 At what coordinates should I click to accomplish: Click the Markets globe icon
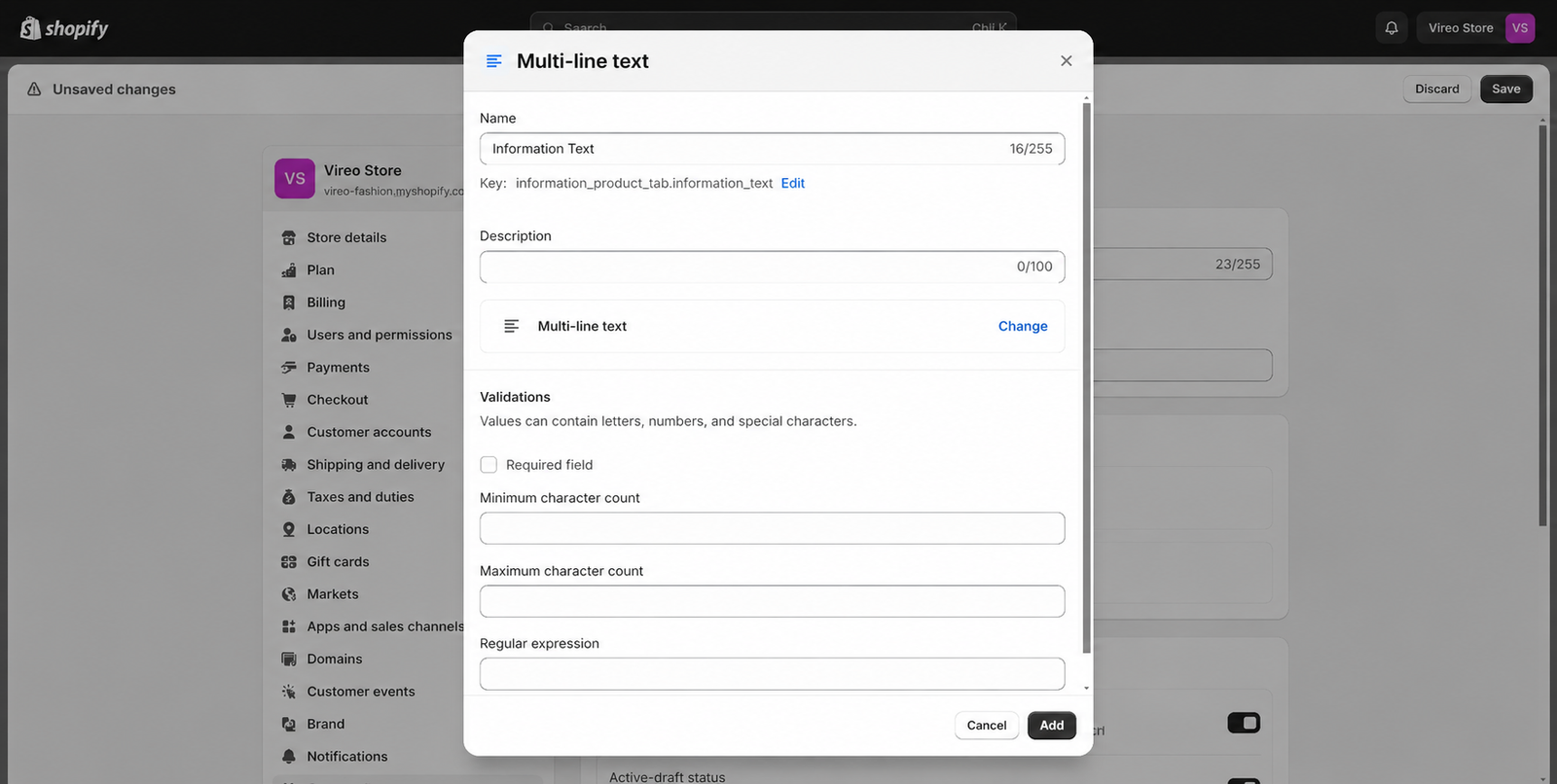click(x=289, y=594)
